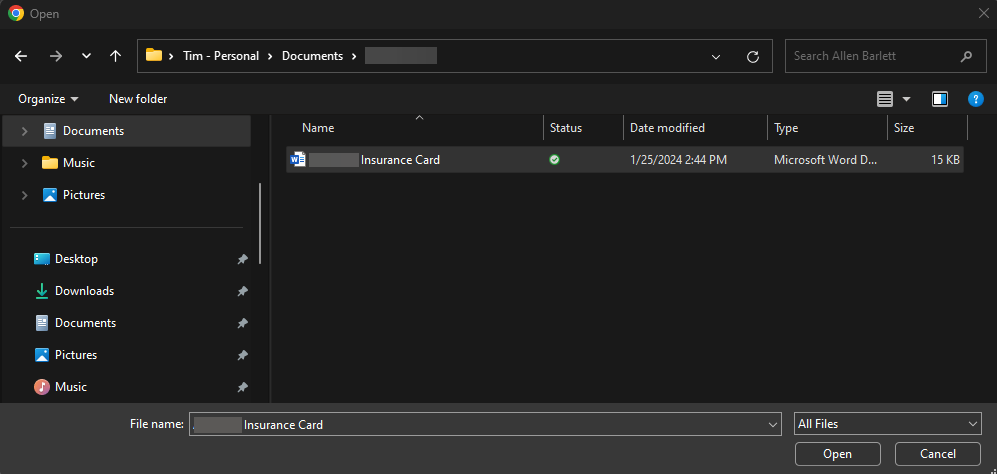Screen dimensions: 997x474
Task: Click the view layout list icon
Action: click(885, 99)
